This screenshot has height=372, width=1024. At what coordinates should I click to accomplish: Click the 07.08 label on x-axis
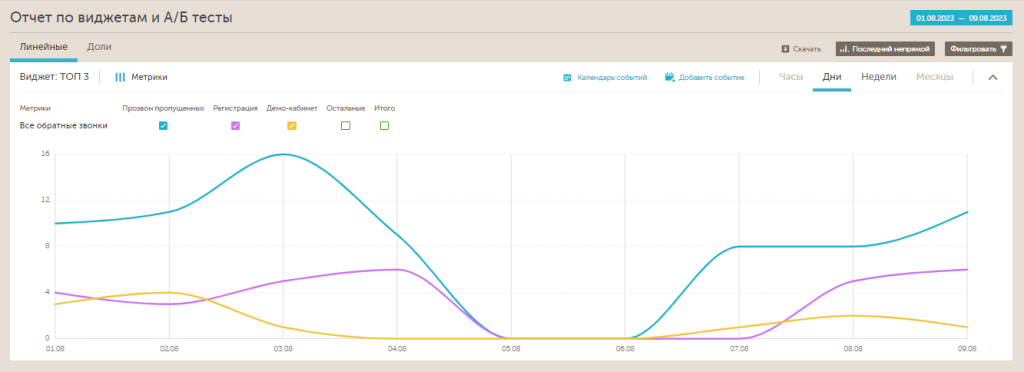739,349
